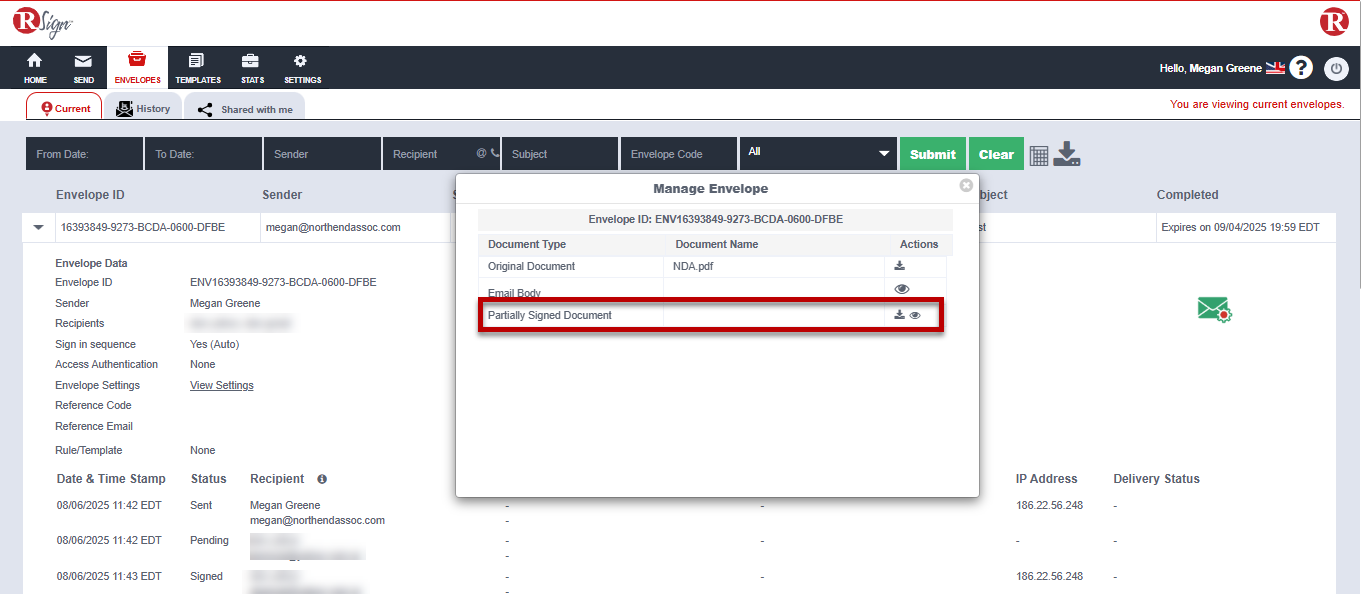View the Email Body with eye icon

901,289
